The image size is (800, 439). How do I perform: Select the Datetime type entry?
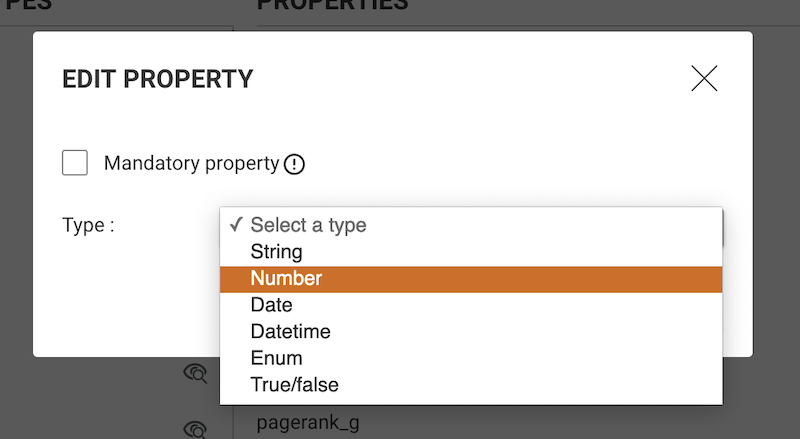point(471,332)
